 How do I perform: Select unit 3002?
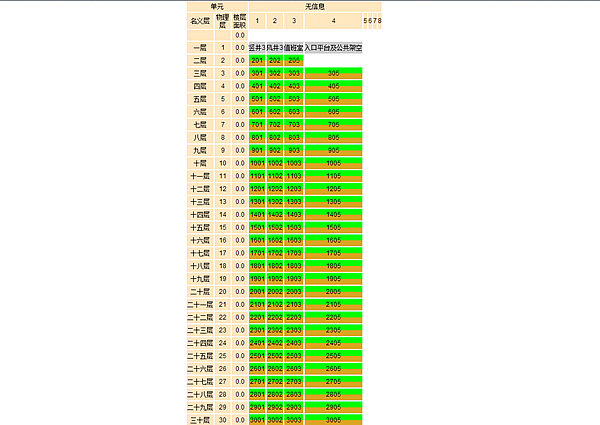(275, 420)
